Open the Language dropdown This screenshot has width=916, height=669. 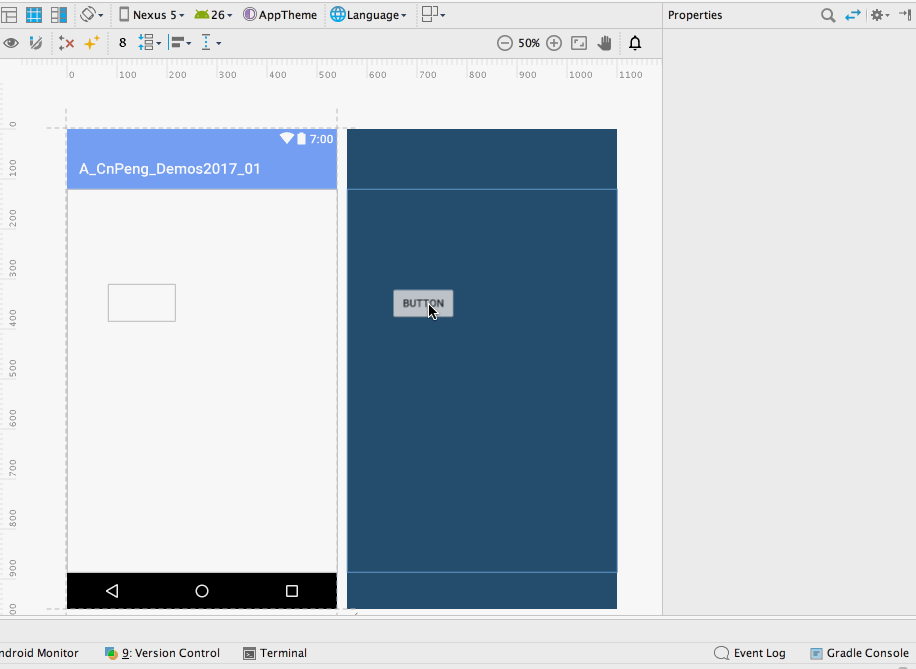point(368,15)
